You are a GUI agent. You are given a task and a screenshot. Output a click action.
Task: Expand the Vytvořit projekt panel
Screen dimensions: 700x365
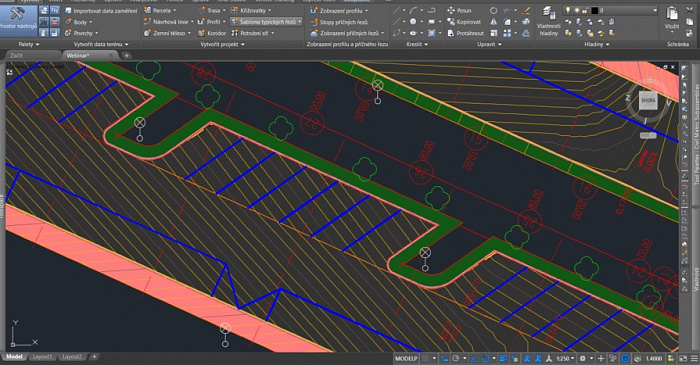point(222,44)
